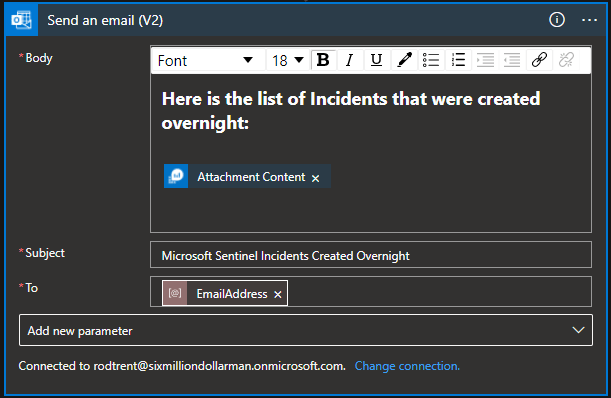This screenshot has height=398, width=611.
Task: Click the connected account email text
Action: pyautogui.click(x=219, y=366)
